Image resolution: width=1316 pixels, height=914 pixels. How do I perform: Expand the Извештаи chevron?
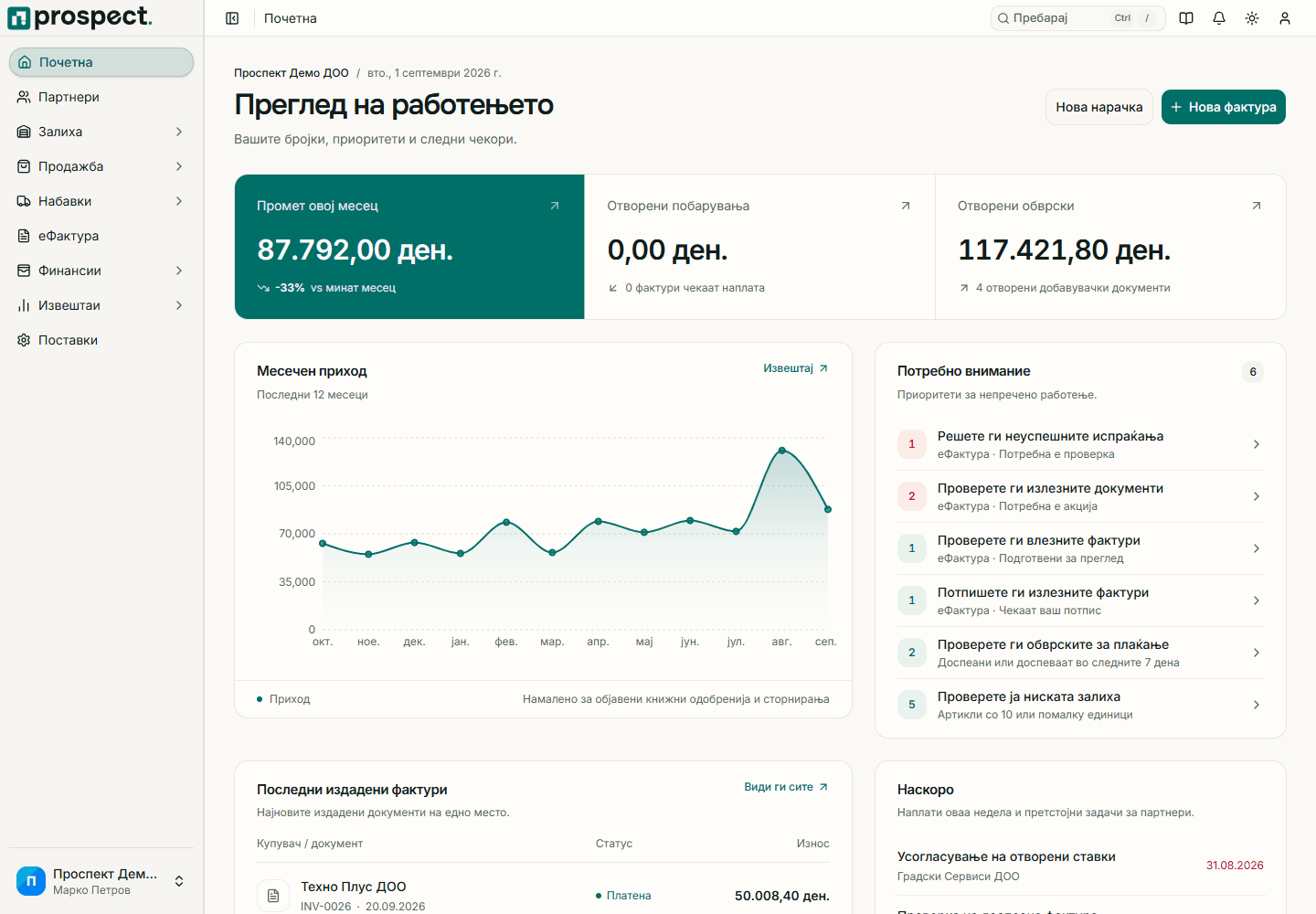[x=179, y=305]
